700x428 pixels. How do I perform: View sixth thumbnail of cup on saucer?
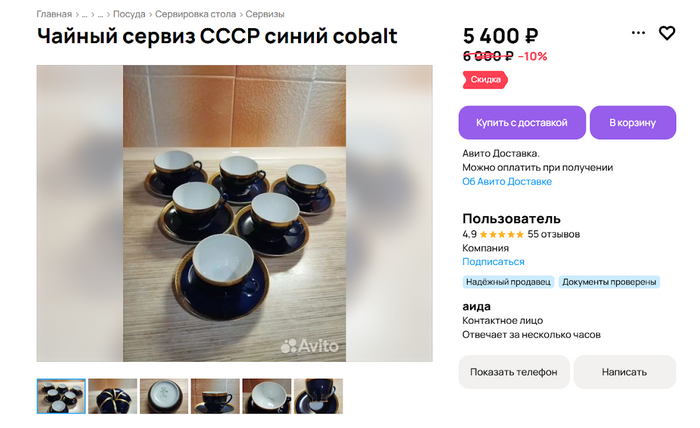pyautogui.click(x=318, y=396)
